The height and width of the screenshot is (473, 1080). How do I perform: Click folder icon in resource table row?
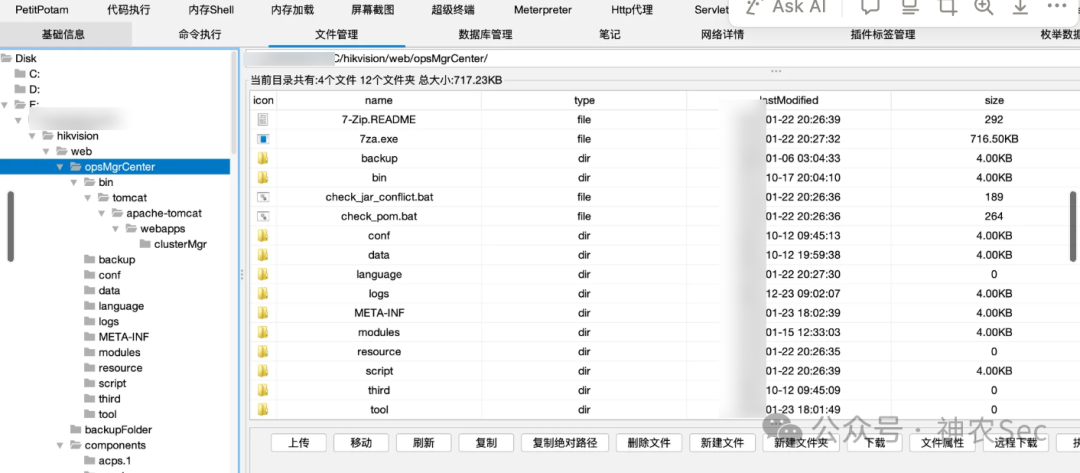[262, 351]
